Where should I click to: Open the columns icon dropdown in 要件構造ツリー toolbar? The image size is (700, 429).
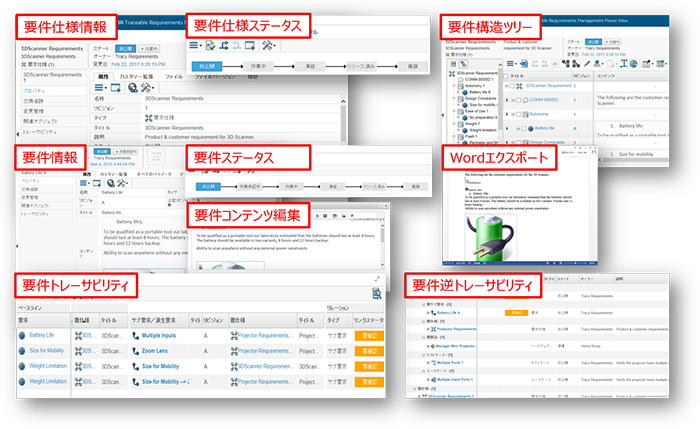coord(662,64)
